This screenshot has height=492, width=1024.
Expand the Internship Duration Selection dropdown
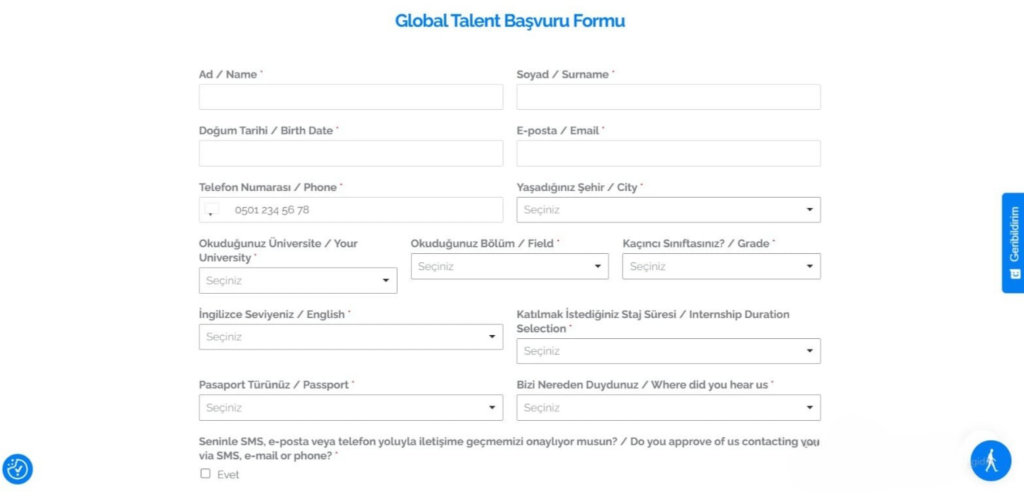point(668,351)
